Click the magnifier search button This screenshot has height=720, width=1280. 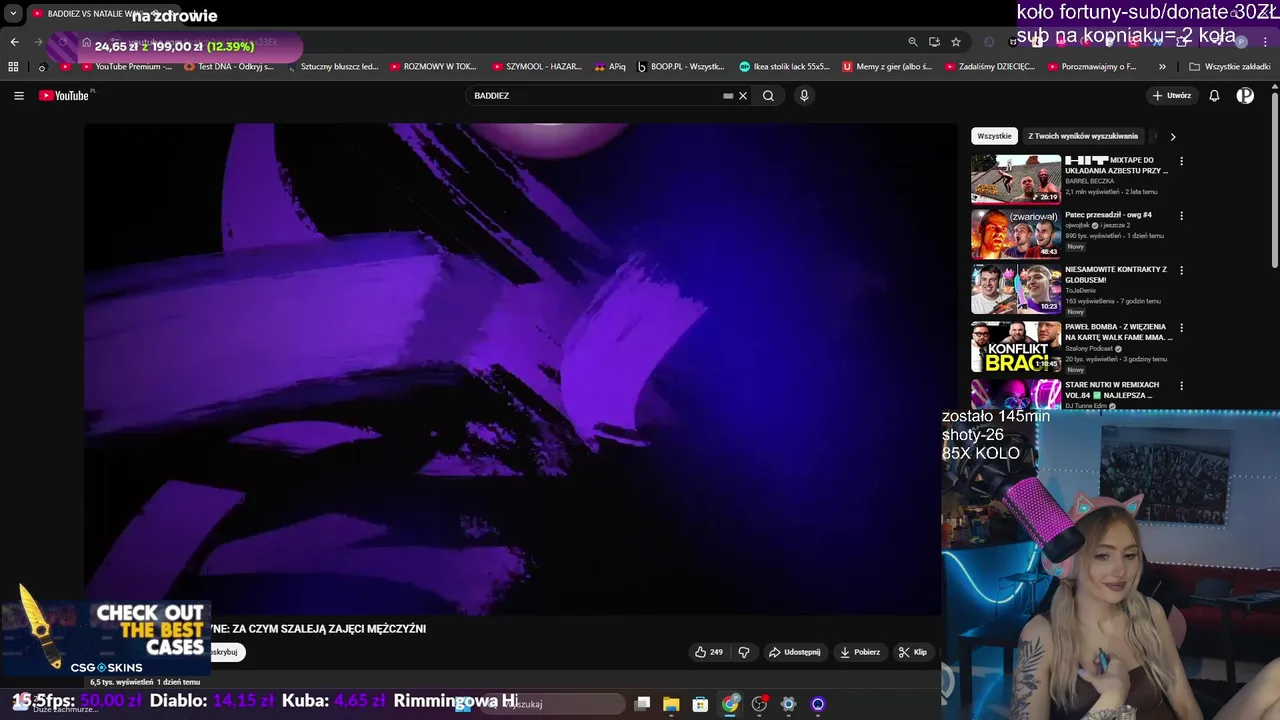click(768, 96)
